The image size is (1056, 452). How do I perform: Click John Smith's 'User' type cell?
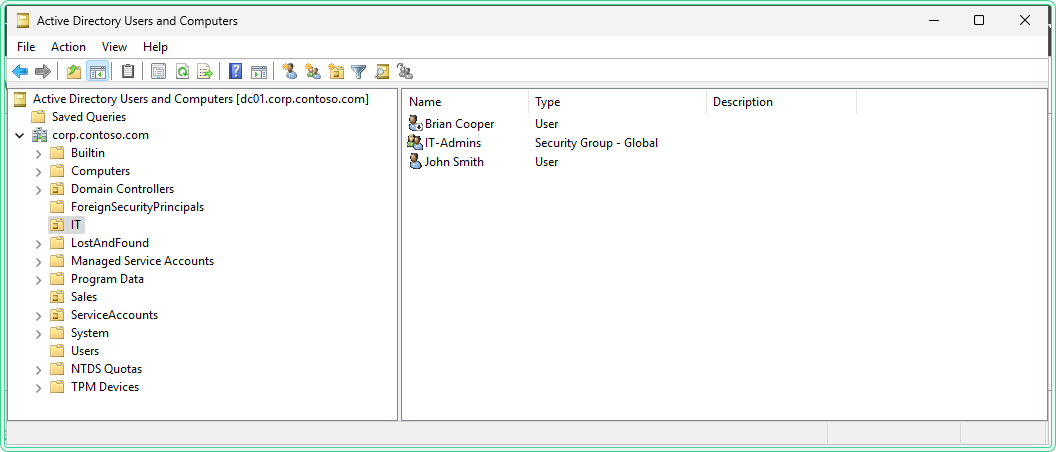coord(546,162)
